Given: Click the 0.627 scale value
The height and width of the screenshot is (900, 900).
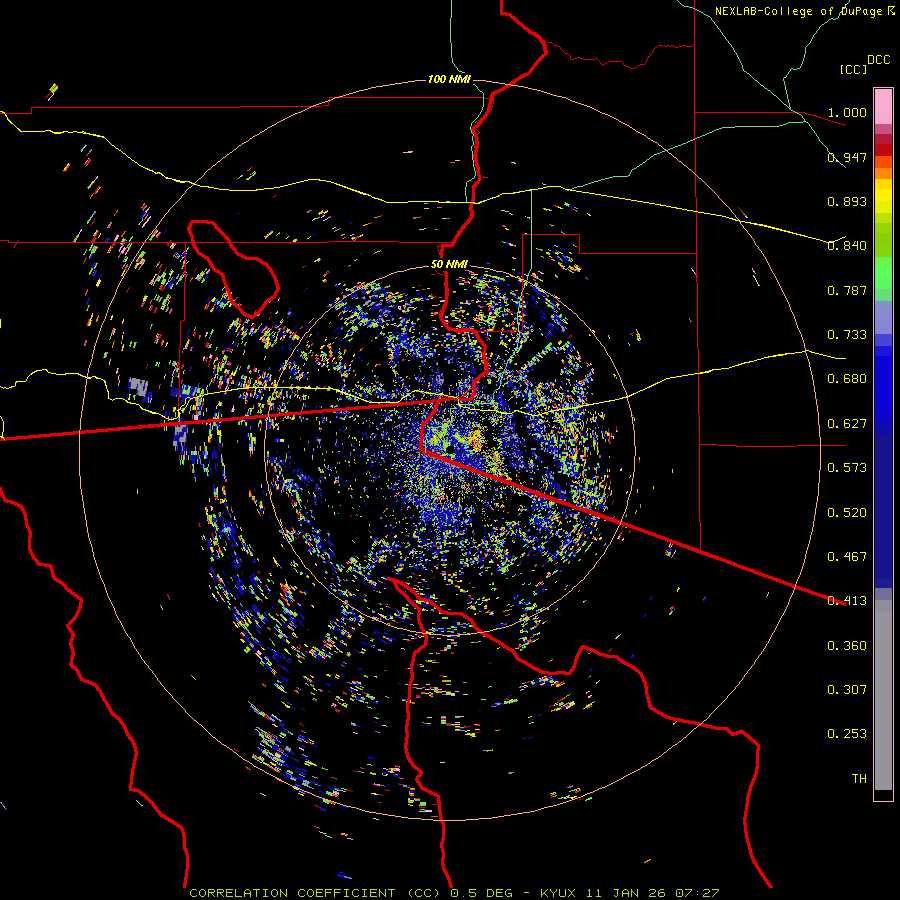Looking at the screenshot, I should pyautogui.click(x=847, y=424).
